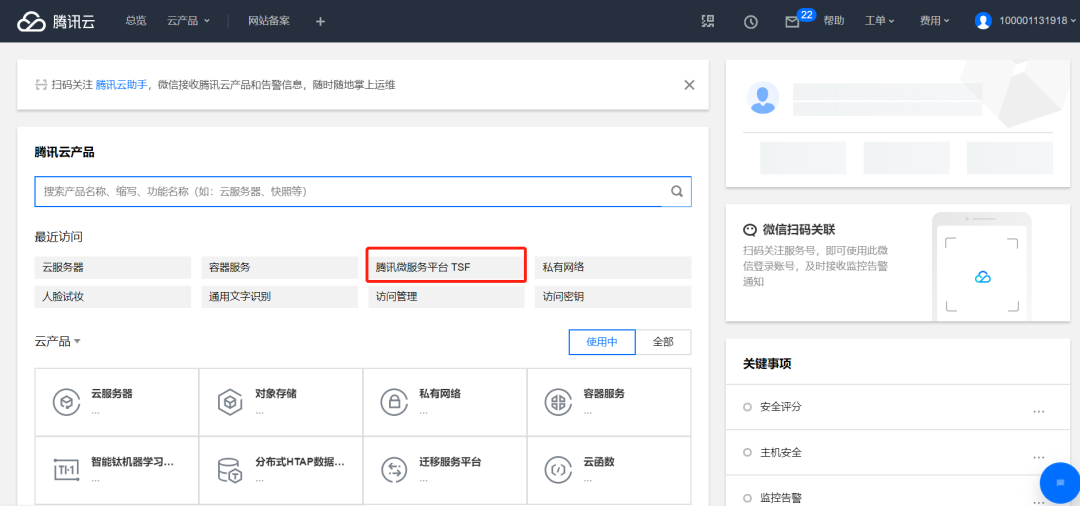
Task: Click the 对象存储 product icon
Action: (230, 401)
